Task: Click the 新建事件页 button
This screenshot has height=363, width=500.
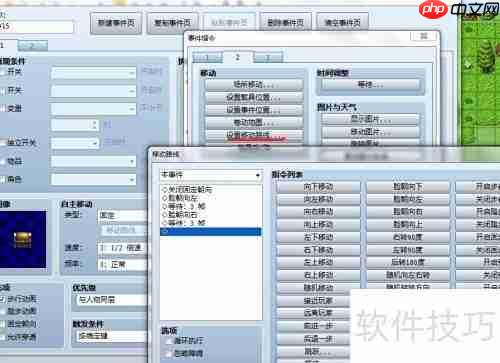Action: [x=116, y=23]
